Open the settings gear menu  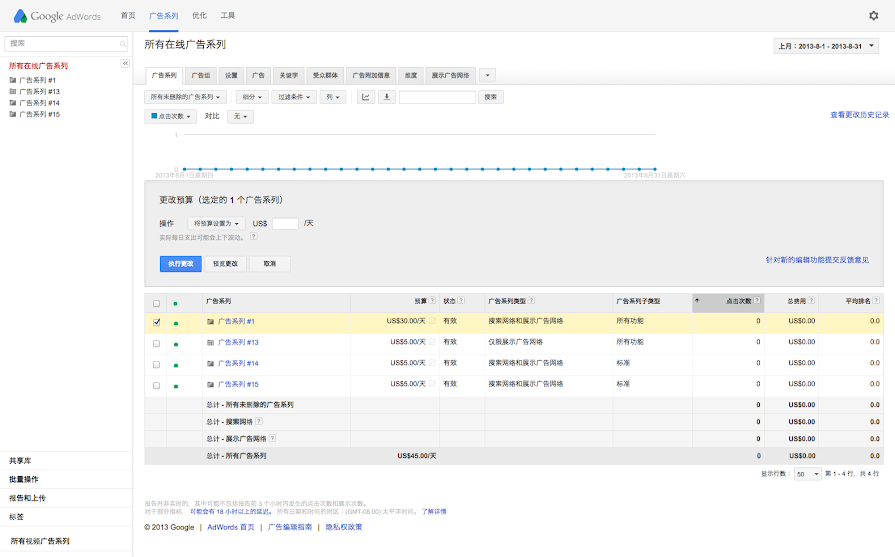[x=873, y=16]
